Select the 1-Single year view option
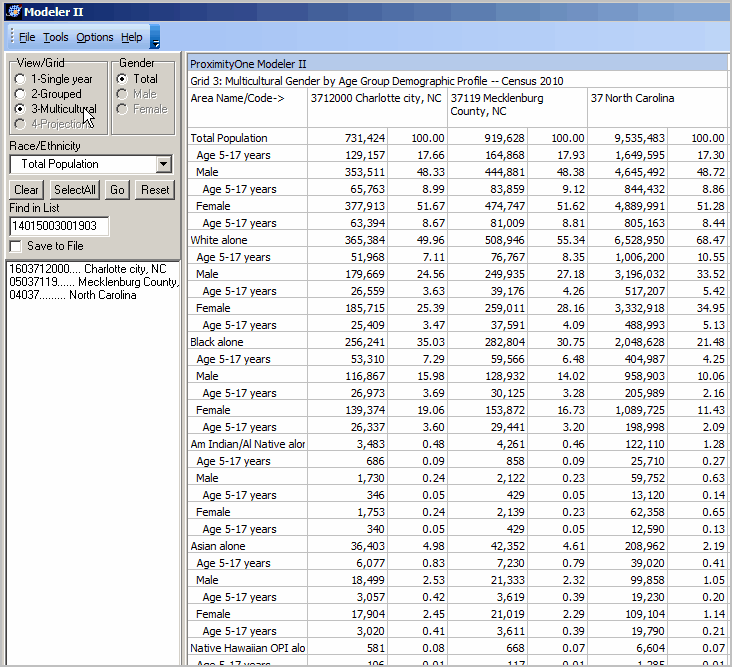This screenshot has width=732, height=667. coord(54,79)
